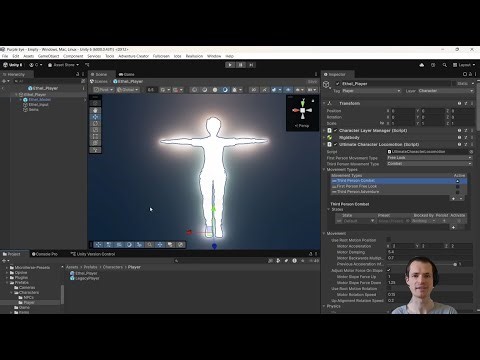Screen dimensions: 480x360
Task: Select the NPCs folder in Project tree
Action: tap(26, 297)
